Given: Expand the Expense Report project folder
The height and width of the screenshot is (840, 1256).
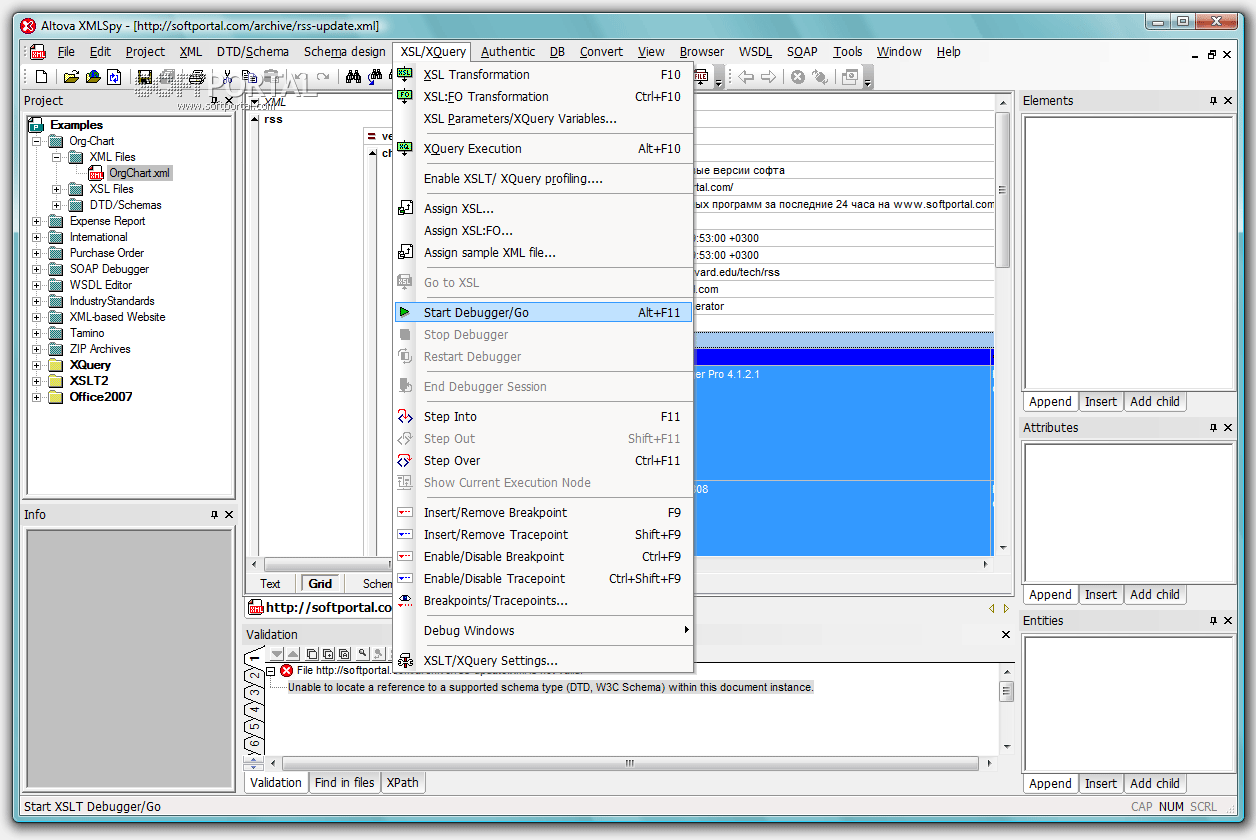Looking at the screenshot, I should tap(37, 221).
